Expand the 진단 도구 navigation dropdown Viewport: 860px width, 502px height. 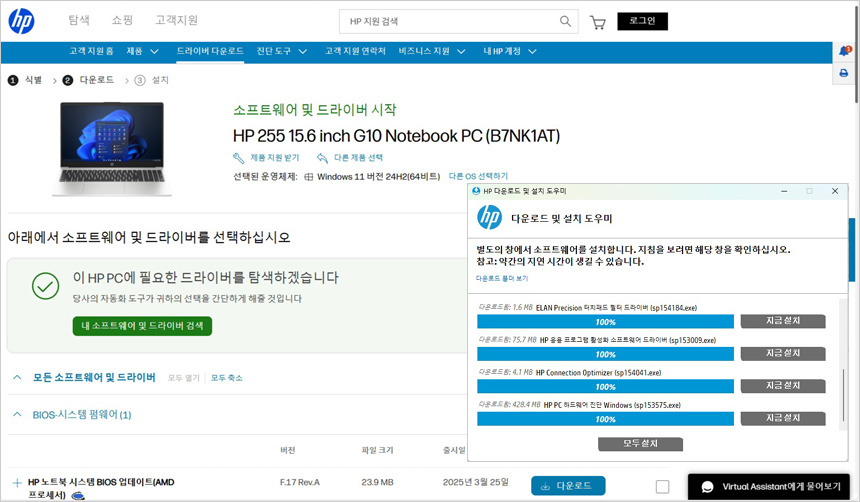pyautogui.click(x=278, y=51)
